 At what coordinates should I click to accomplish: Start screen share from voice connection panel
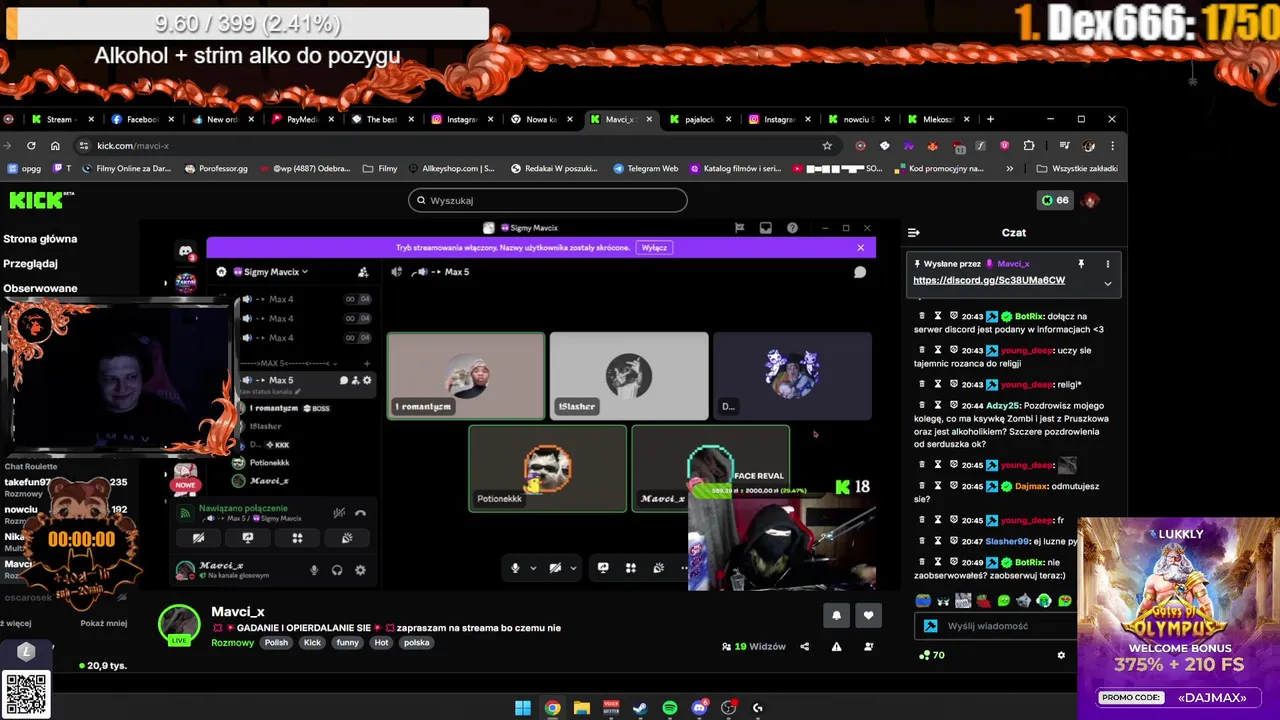pyautogui.click(x=248, y=538)
